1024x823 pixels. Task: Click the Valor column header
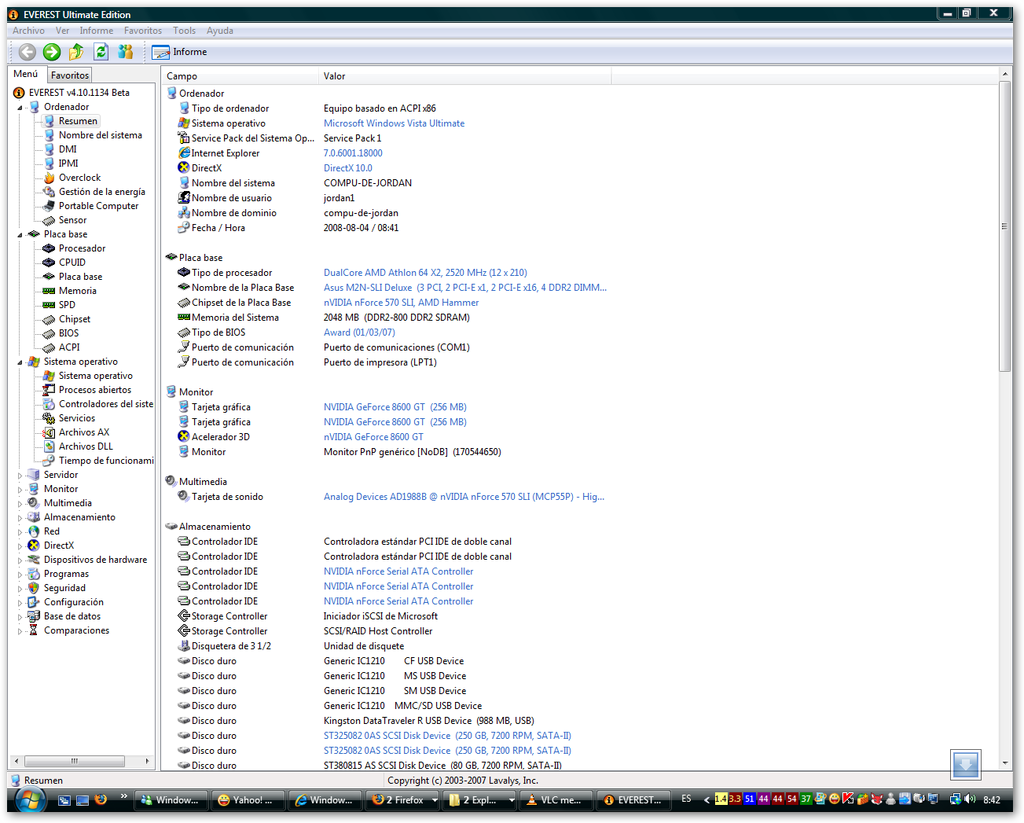pyautogui.click(x=465, y=76)
